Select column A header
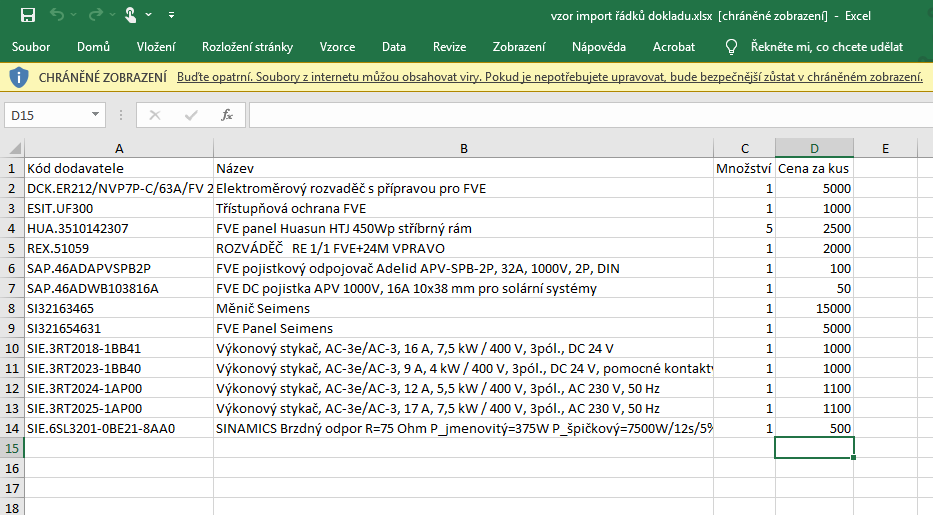 coord(119,149)
